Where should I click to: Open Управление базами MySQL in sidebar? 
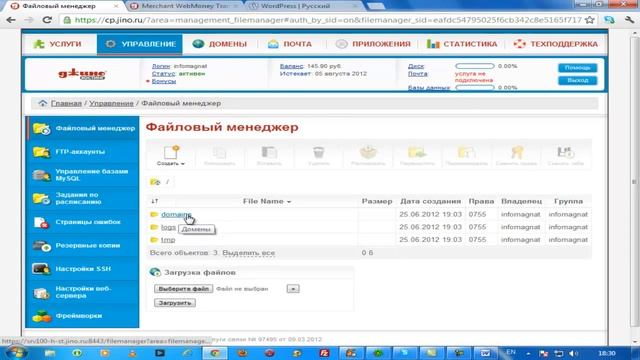click(x=83, y=175)
